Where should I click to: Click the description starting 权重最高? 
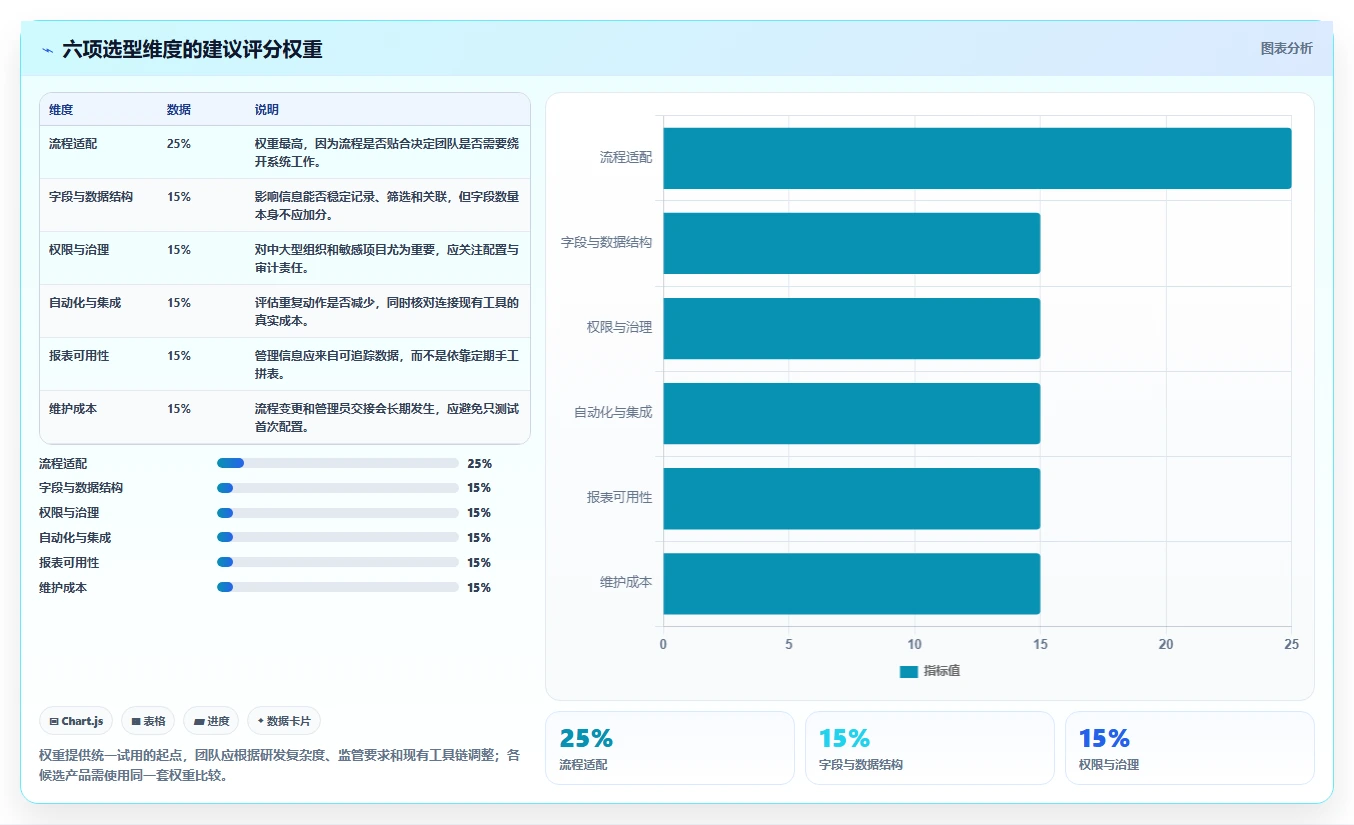click(387, 152)
